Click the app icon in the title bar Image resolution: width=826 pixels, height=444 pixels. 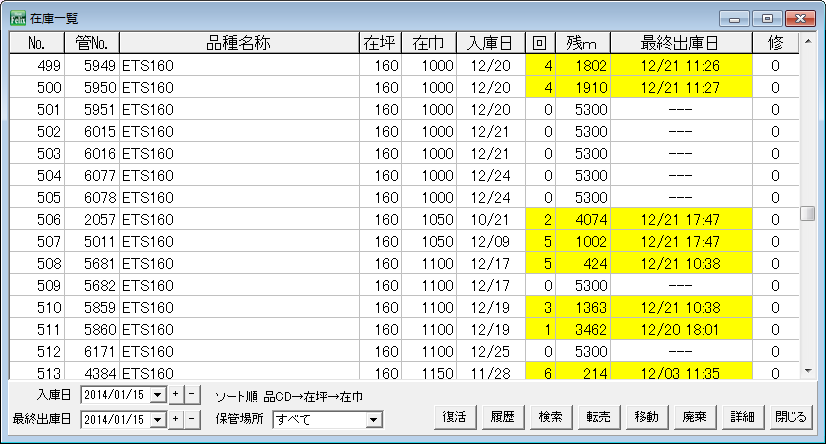click(17, 18)
